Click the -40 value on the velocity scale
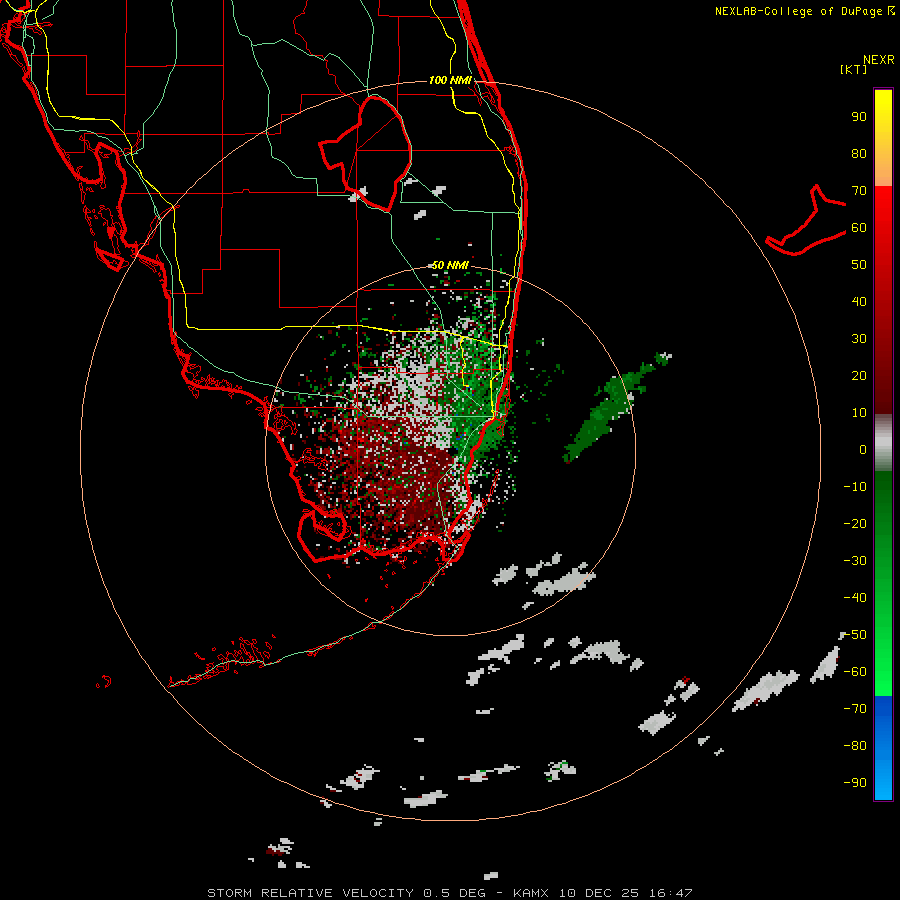900x900 pixels. pyautogui.click(x=855, y=598)
